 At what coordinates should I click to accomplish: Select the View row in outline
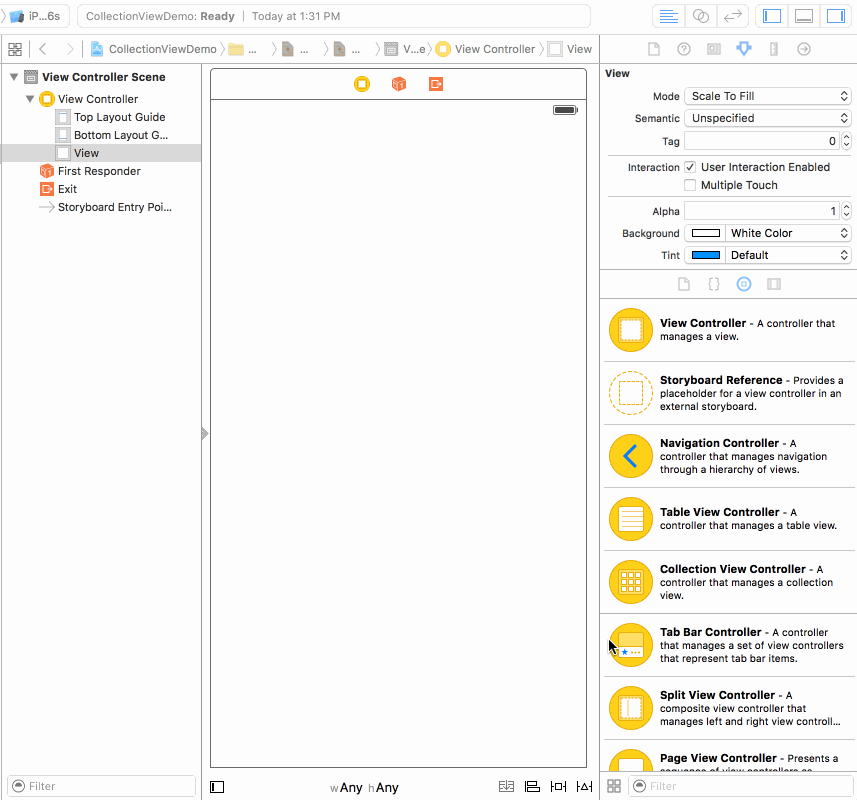(101, 153)
